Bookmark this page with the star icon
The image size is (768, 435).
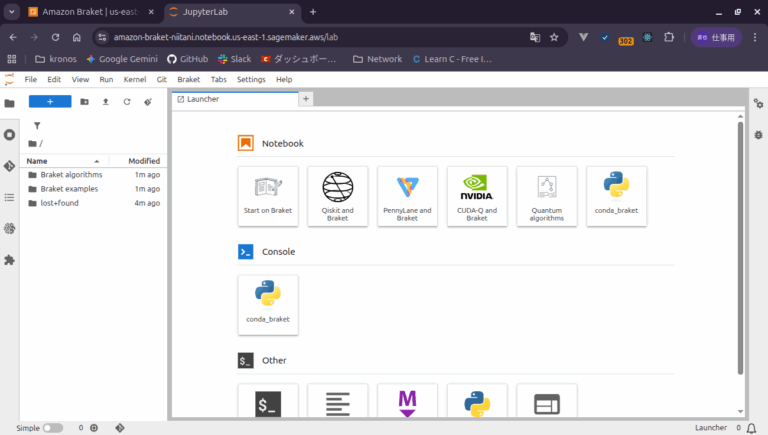554,37
